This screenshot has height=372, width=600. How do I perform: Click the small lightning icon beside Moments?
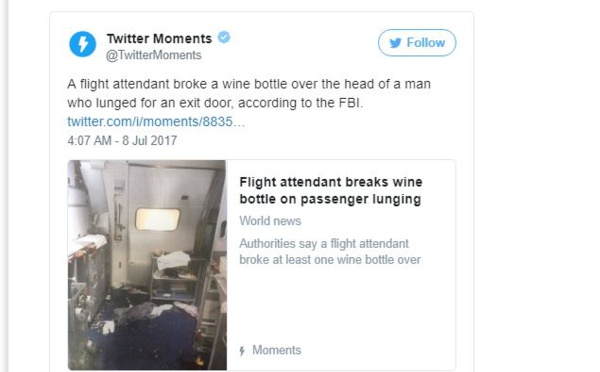[x=242, y=351]
